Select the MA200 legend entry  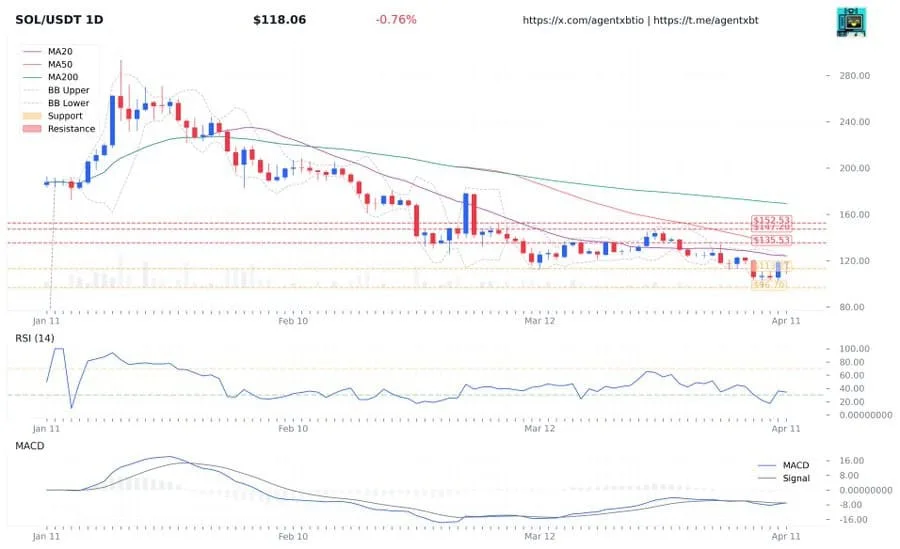pos(51,77)
